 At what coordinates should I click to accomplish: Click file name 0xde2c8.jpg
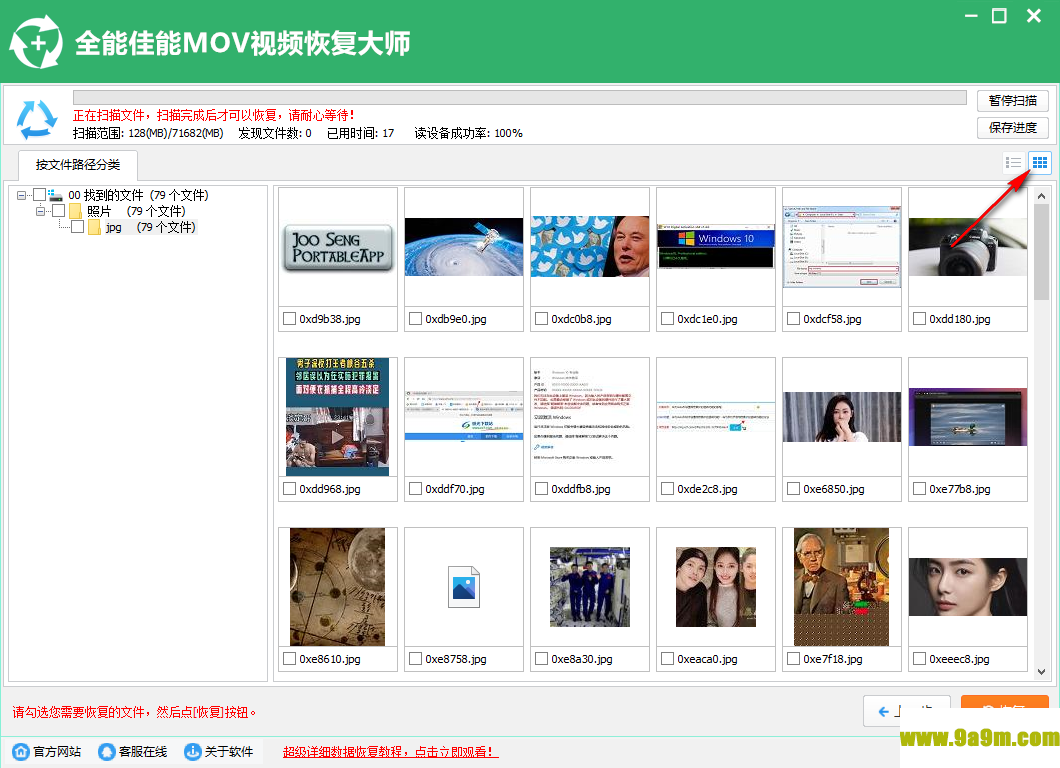coord(707,489)
